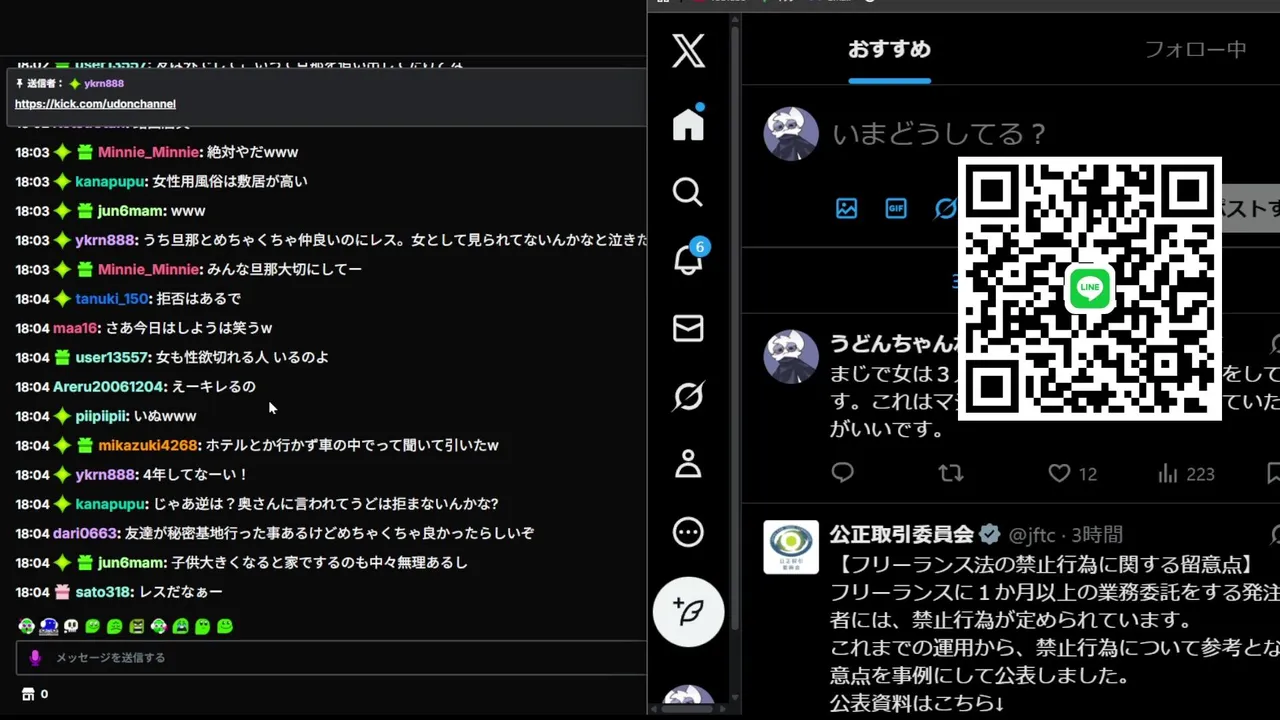The height and width of the screenshot is (720, 1280).
Task: Open the 3時間 timestamp on jftc post
Action: pos(1097,535)
